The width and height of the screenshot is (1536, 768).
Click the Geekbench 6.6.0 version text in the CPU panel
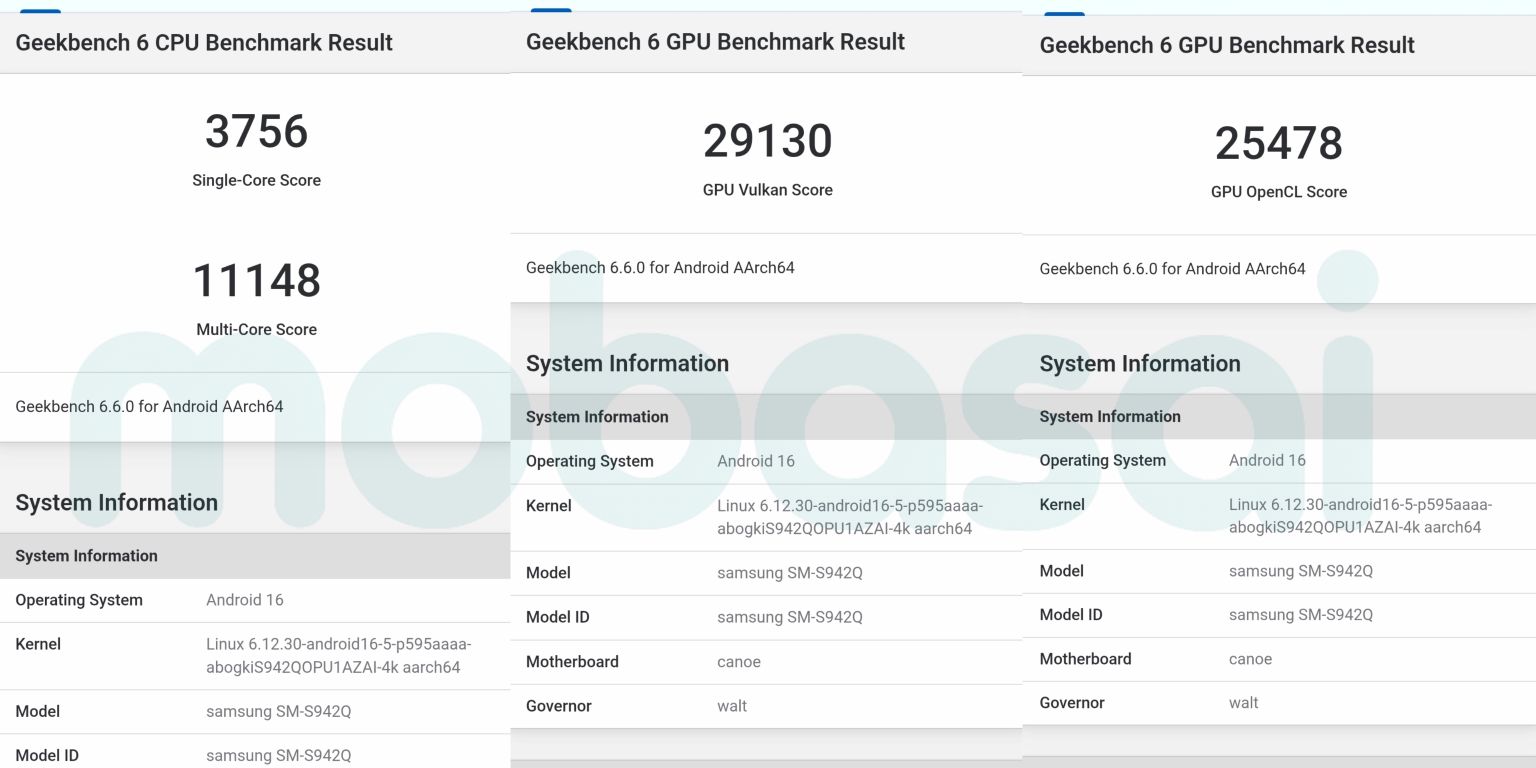click(149, 407)
